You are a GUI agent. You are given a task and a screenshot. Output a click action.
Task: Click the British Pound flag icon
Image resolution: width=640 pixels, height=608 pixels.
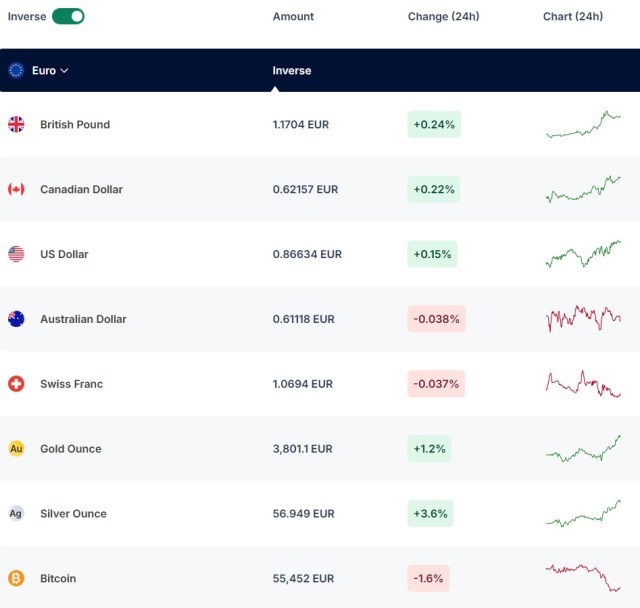(16, 124)
